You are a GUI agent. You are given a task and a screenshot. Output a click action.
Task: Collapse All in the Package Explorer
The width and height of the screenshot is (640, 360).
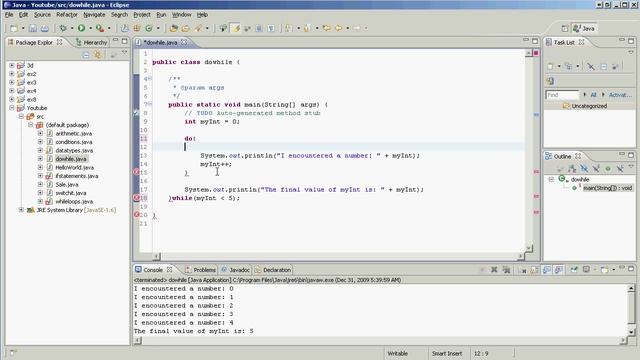click(x=86, y=55)
